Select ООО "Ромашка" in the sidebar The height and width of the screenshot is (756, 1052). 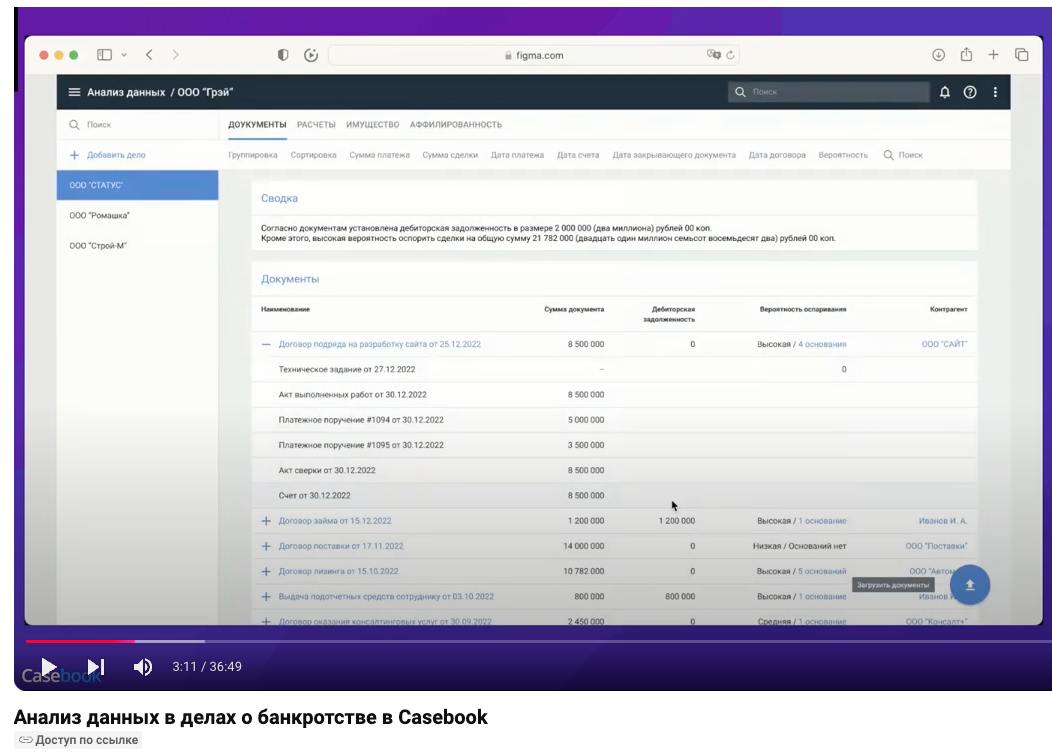[138, 215]
